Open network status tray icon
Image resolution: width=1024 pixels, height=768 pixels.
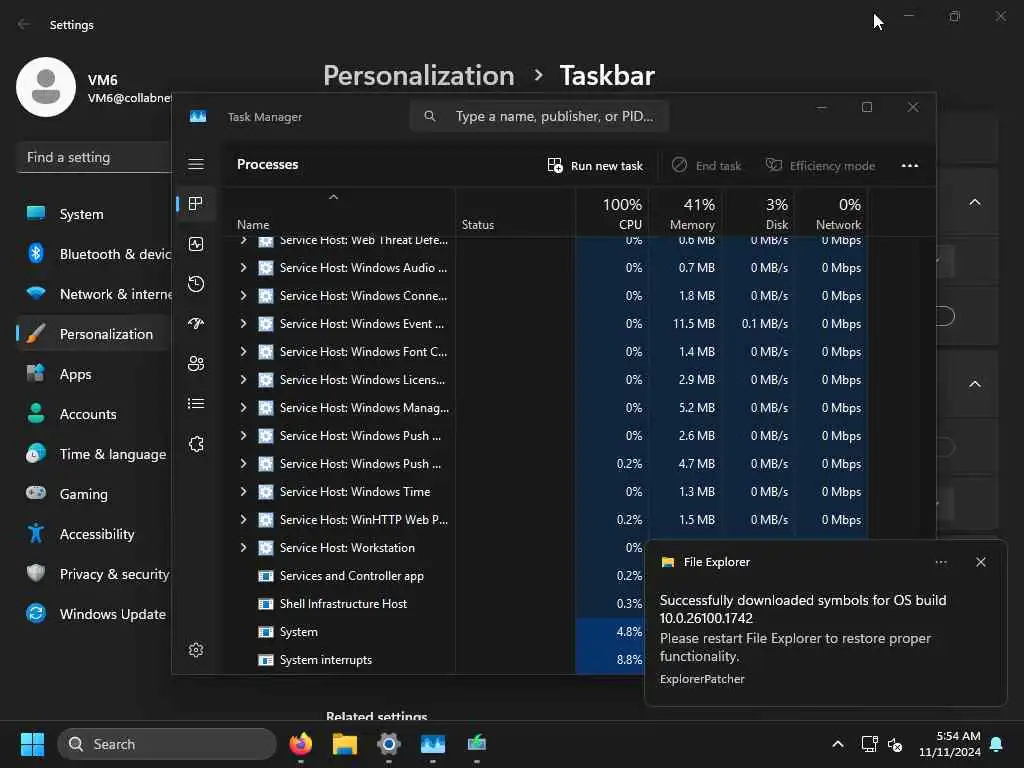tap(869, 744)
